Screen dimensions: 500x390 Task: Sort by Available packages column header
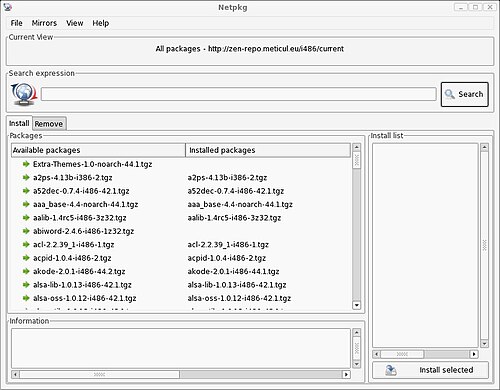pos(98,150)
